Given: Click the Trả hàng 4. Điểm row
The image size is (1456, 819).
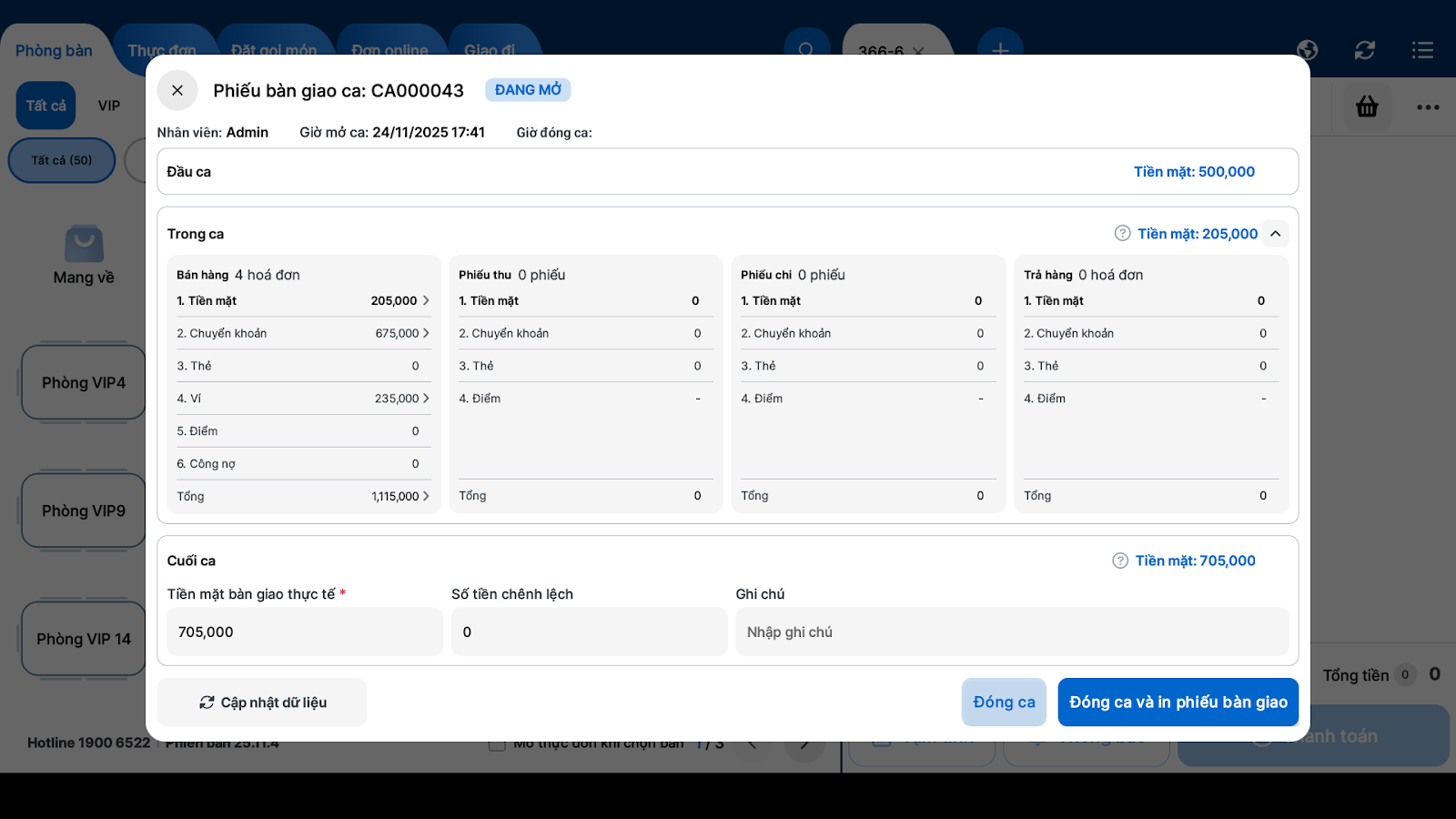Looking at the screenshot, I should tap(1151, 399).
